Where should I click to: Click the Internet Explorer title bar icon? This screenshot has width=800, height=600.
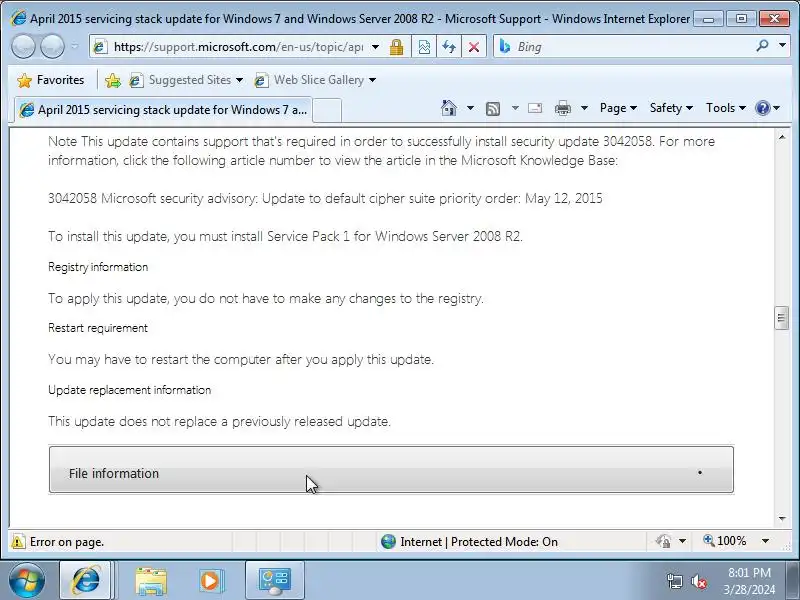[x=18, y=18]
